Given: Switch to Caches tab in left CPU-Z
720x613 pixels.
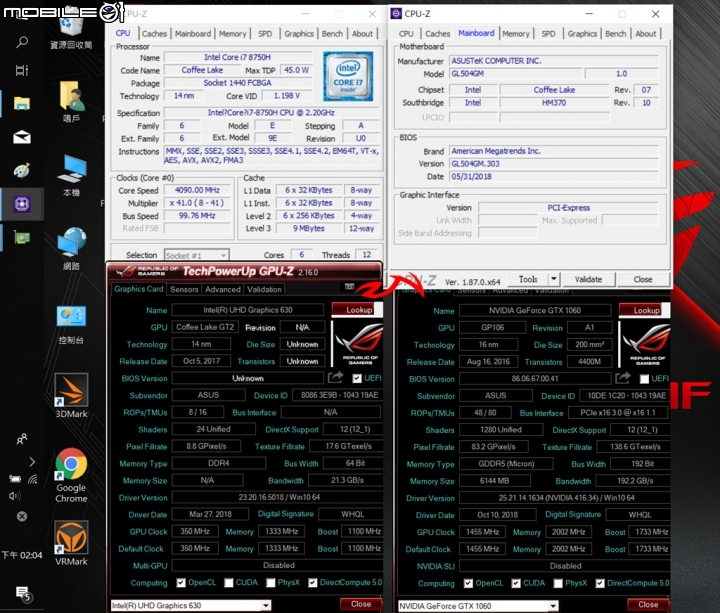Looking at the screenshot, I should 154,34.
